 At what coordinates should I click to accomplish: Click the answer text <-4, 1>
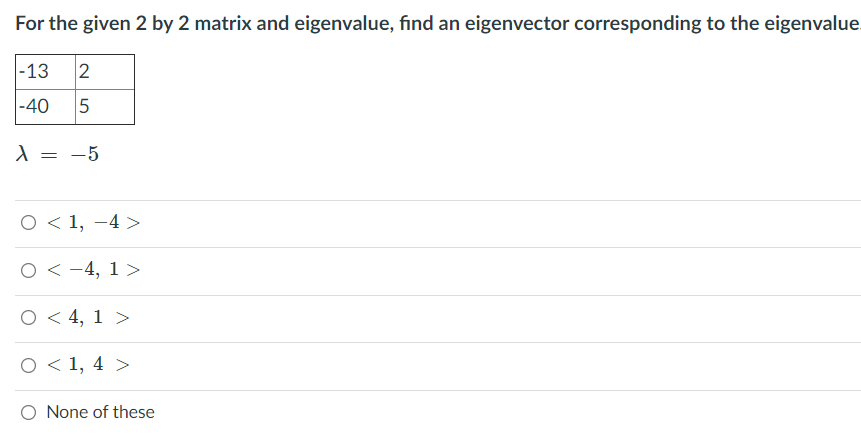click(x=93, y=270)
